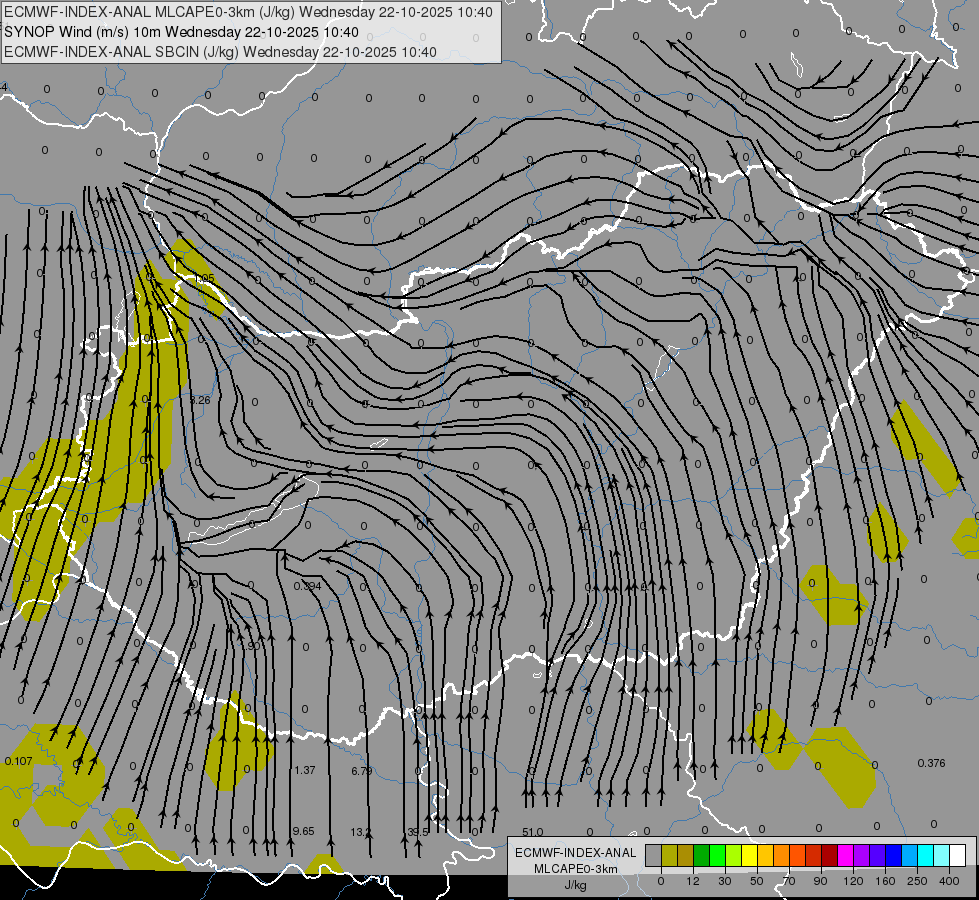Click the J/kg unit label in the legend
The height and width of the screenshot is (900, 979).
click(576, 885)
